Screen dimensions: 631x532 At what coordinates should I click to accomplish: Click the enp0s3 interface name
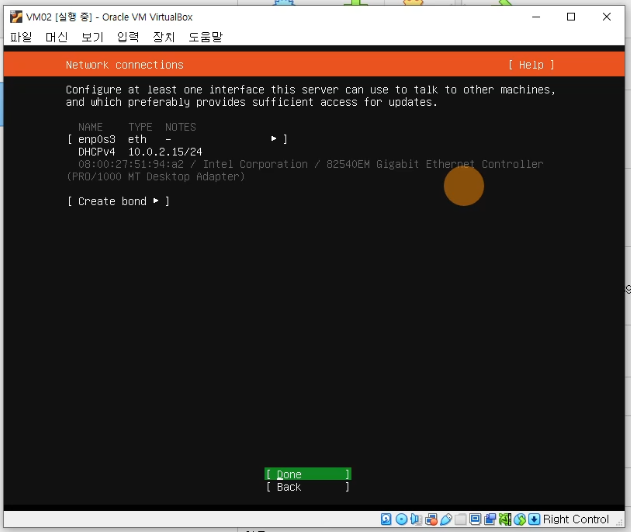[97, 139]
